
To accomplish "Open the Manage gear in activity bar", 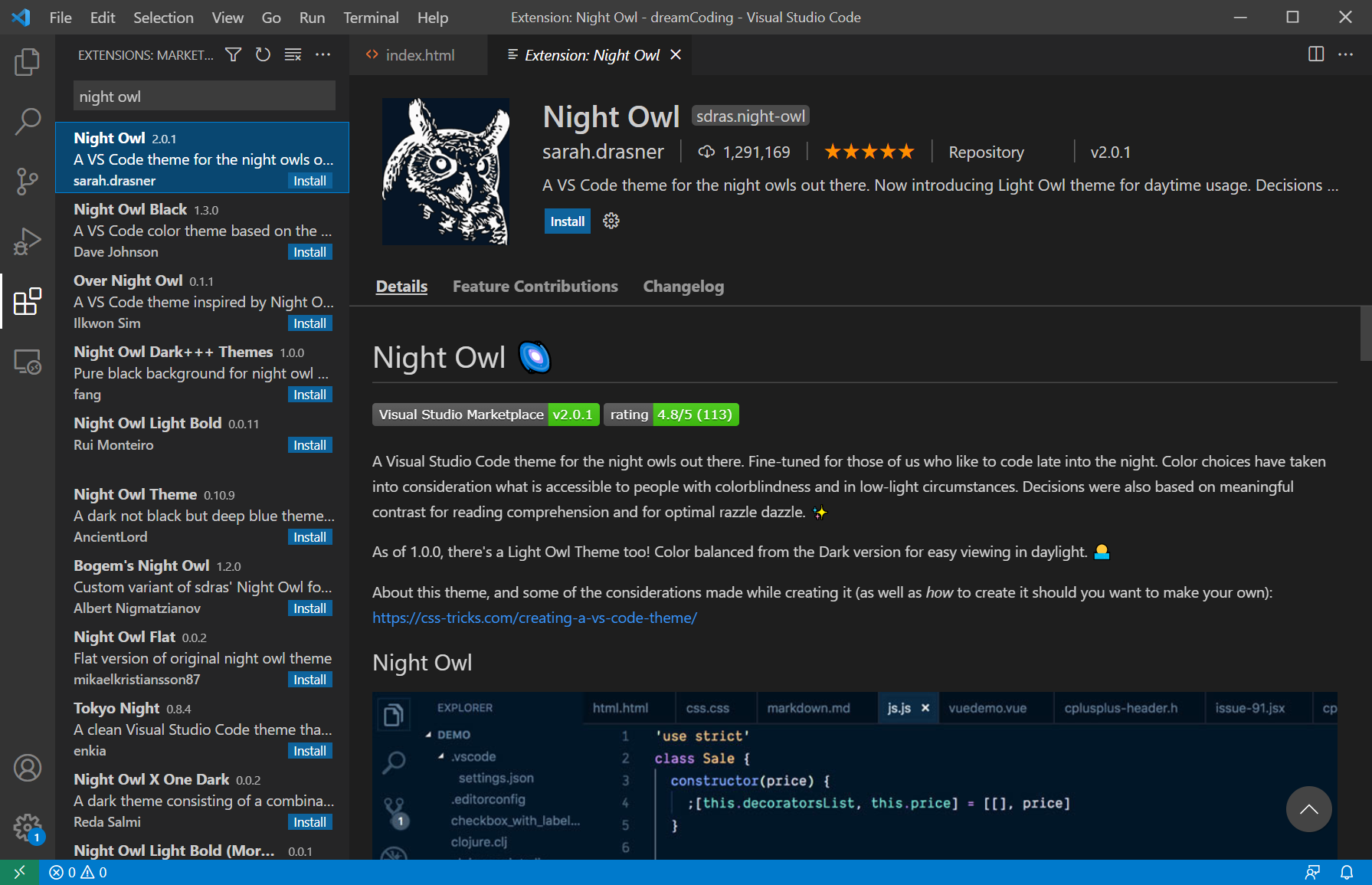I will coord(28,828).
